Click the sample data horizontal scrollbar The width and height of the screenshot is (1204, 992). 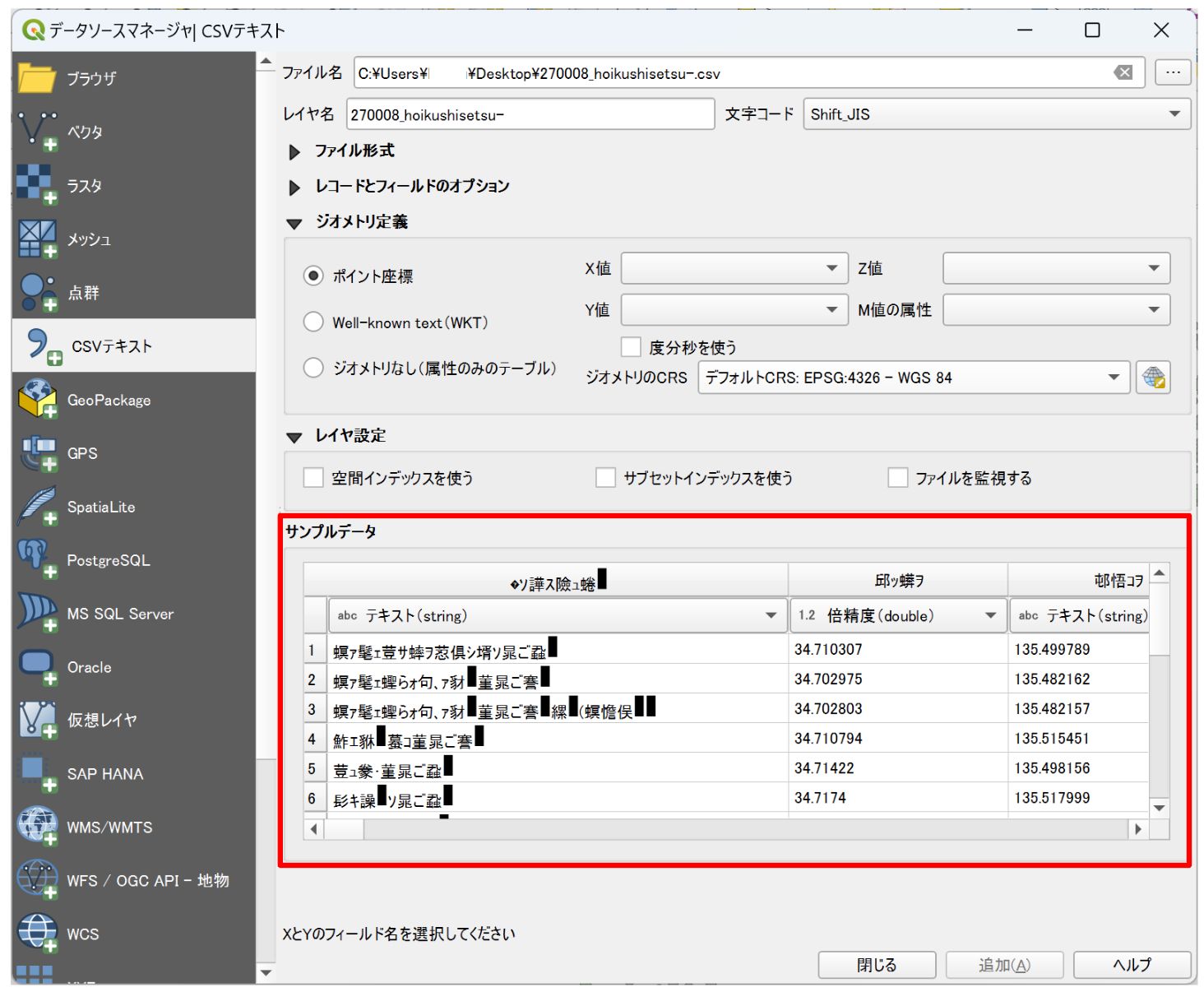tap(726, 829)
